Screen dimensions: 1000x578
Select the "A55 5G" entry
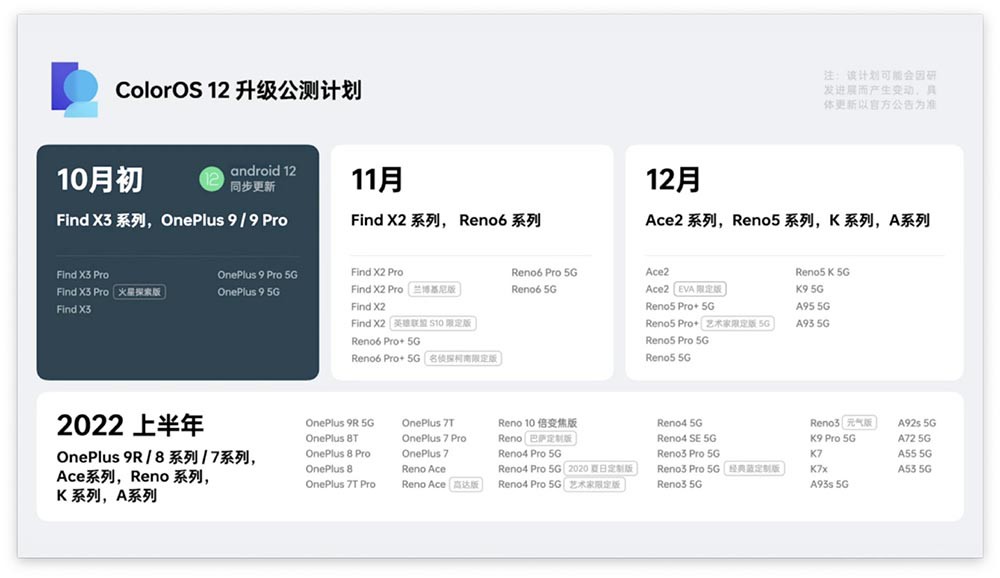tap(915, 454)
